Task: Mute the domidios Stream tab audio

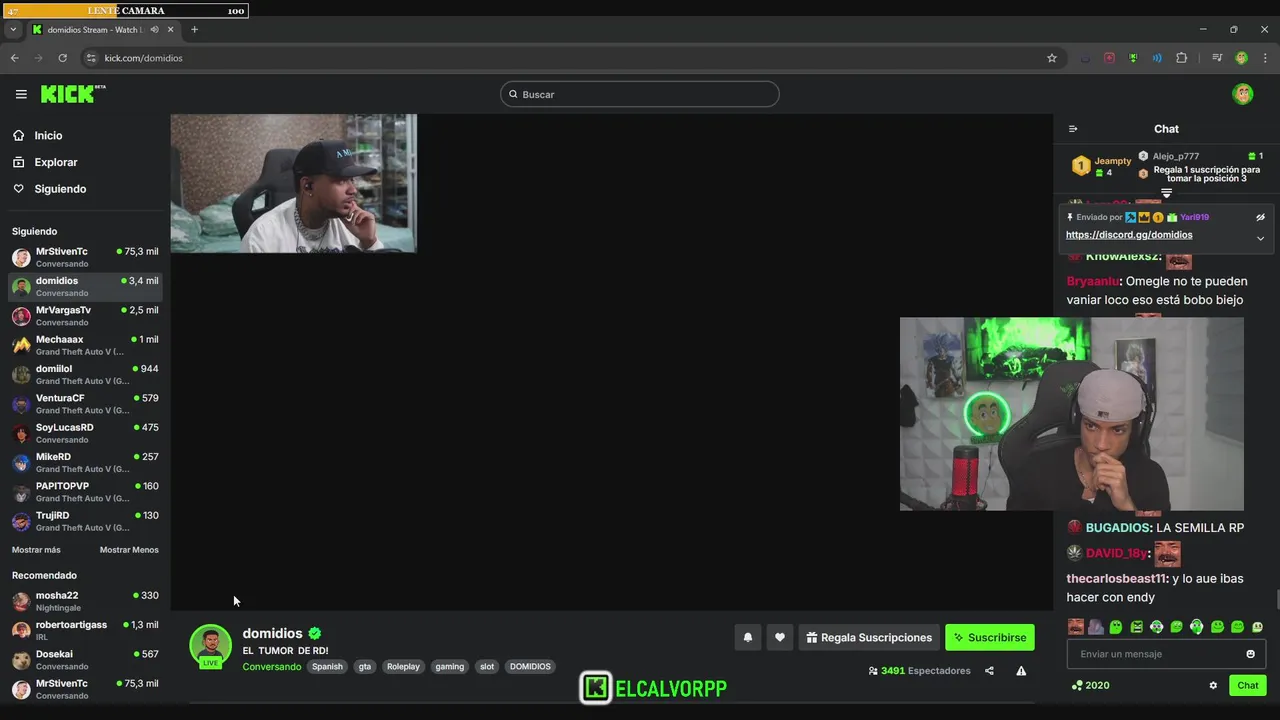Action: [154, 30]
